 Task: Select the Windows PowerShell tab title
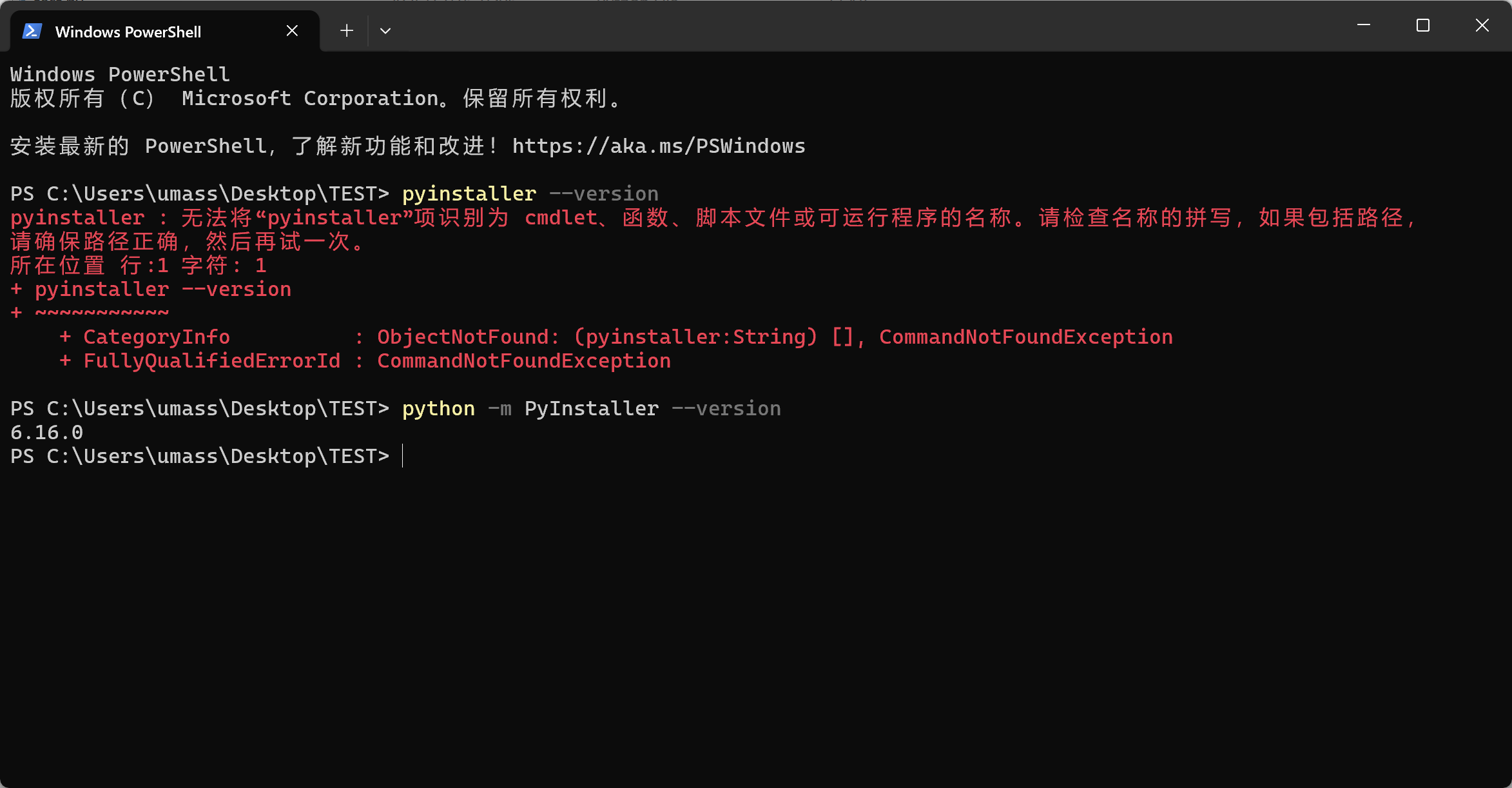tap(128, 32)
